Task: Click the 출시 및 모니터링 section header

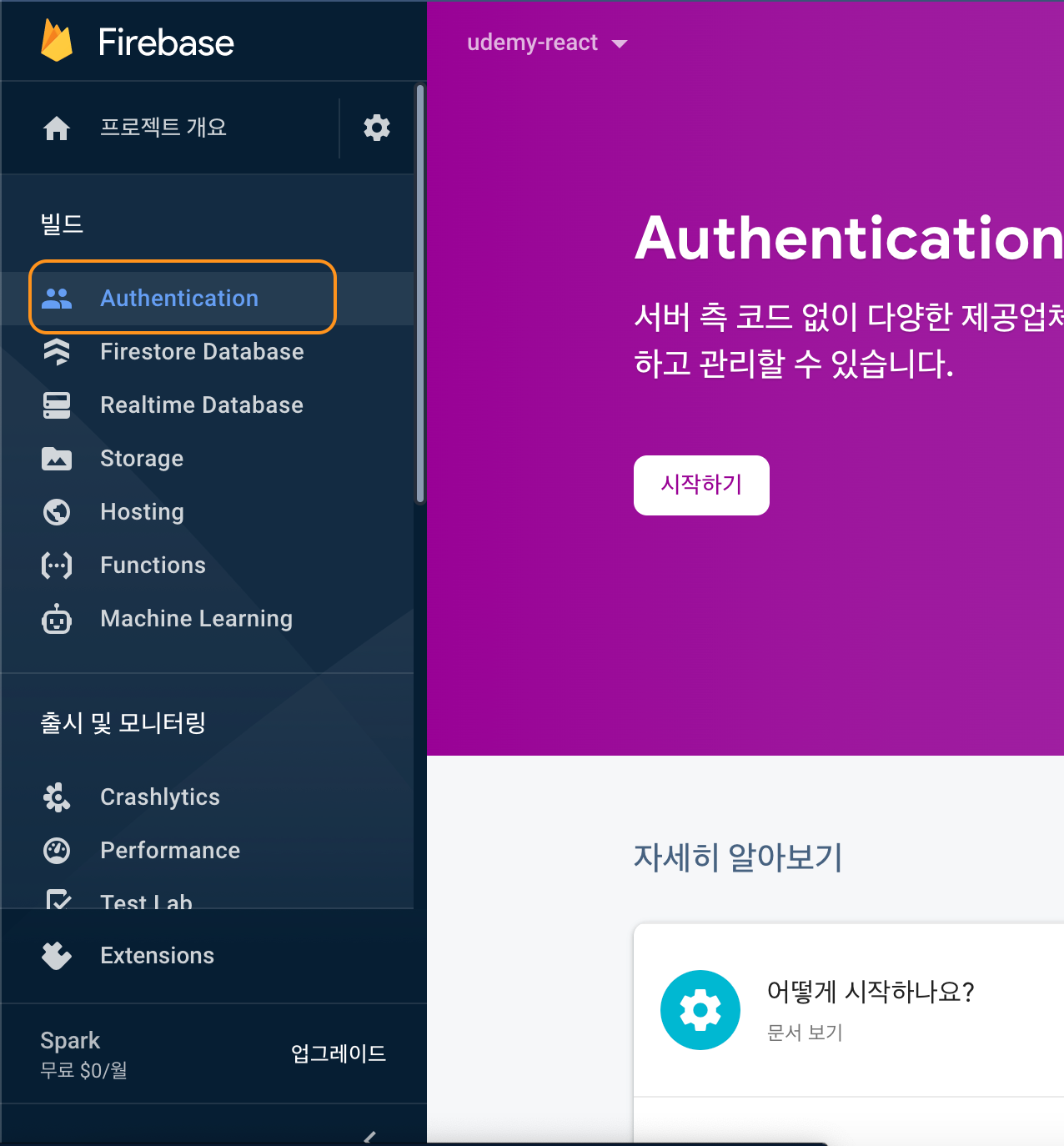Action: tap(123, 722)
